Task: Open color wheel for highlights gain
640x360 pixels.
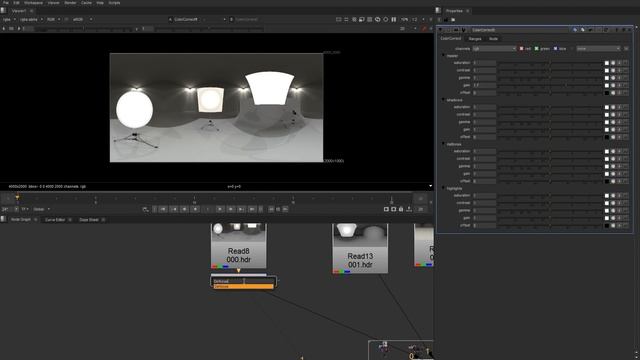Action: (613, 218)
